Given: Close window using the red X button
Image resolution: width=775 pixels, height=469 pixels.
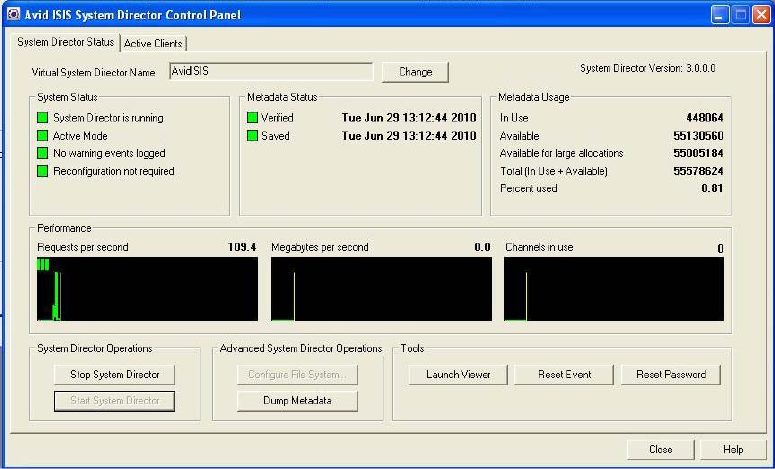Looking at the screenshot, I should pos(761,15).
